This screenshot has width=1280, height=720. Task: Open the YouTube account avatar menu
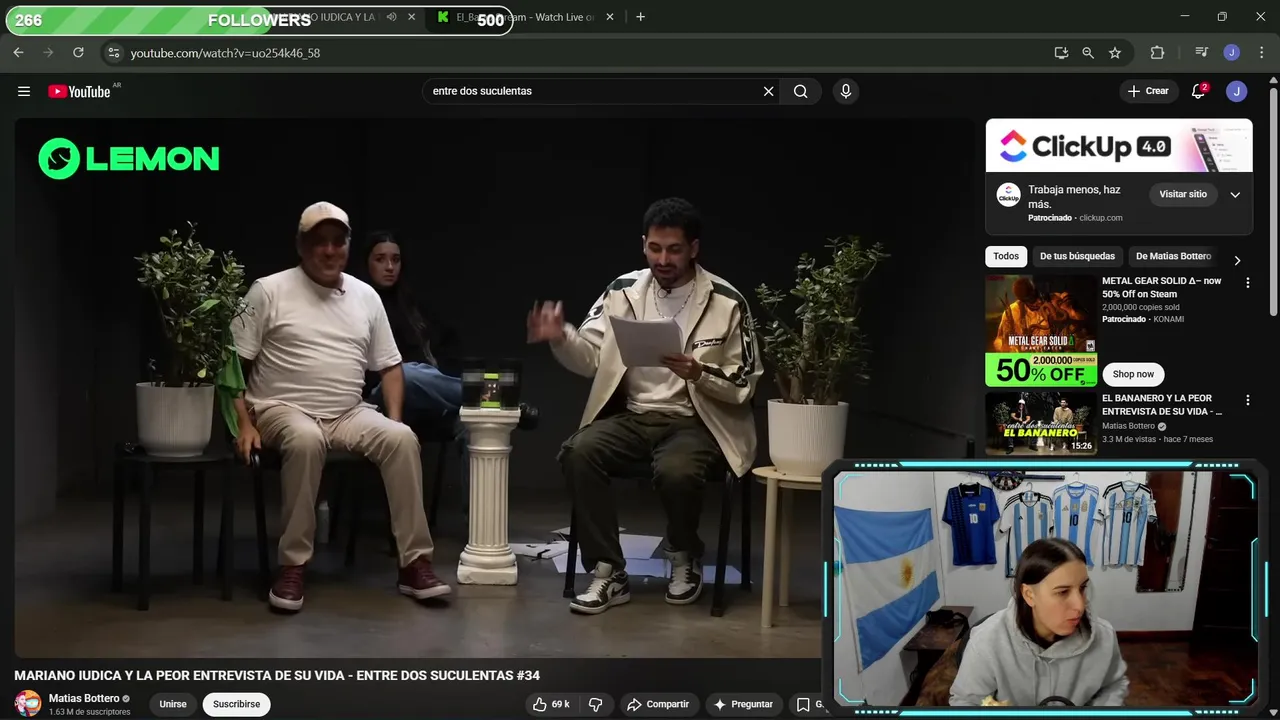(x=1237, y=91)
